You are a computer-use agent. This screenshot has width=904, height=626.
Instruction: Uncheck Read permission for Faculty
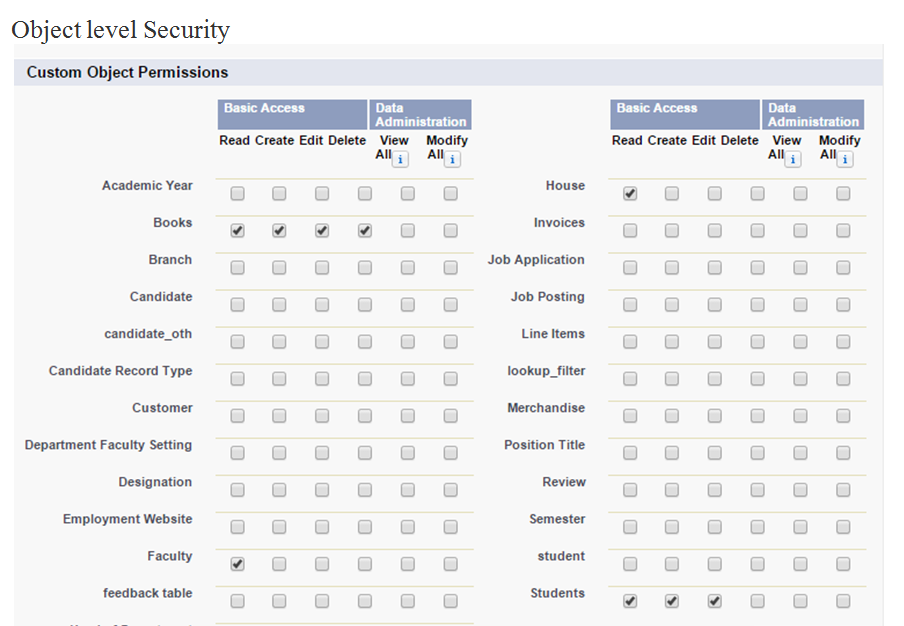click(x=237, y=564)
